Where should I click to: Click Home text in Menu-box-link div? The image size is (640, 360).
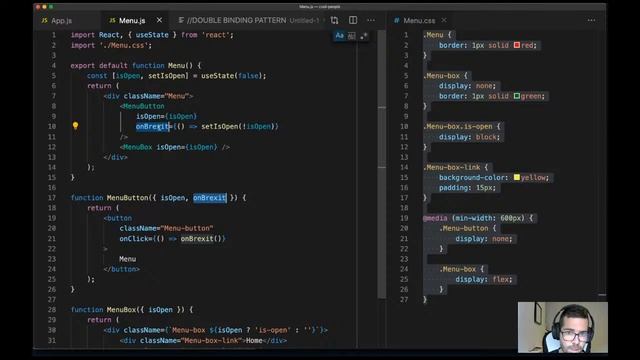[x=253, y=340]
